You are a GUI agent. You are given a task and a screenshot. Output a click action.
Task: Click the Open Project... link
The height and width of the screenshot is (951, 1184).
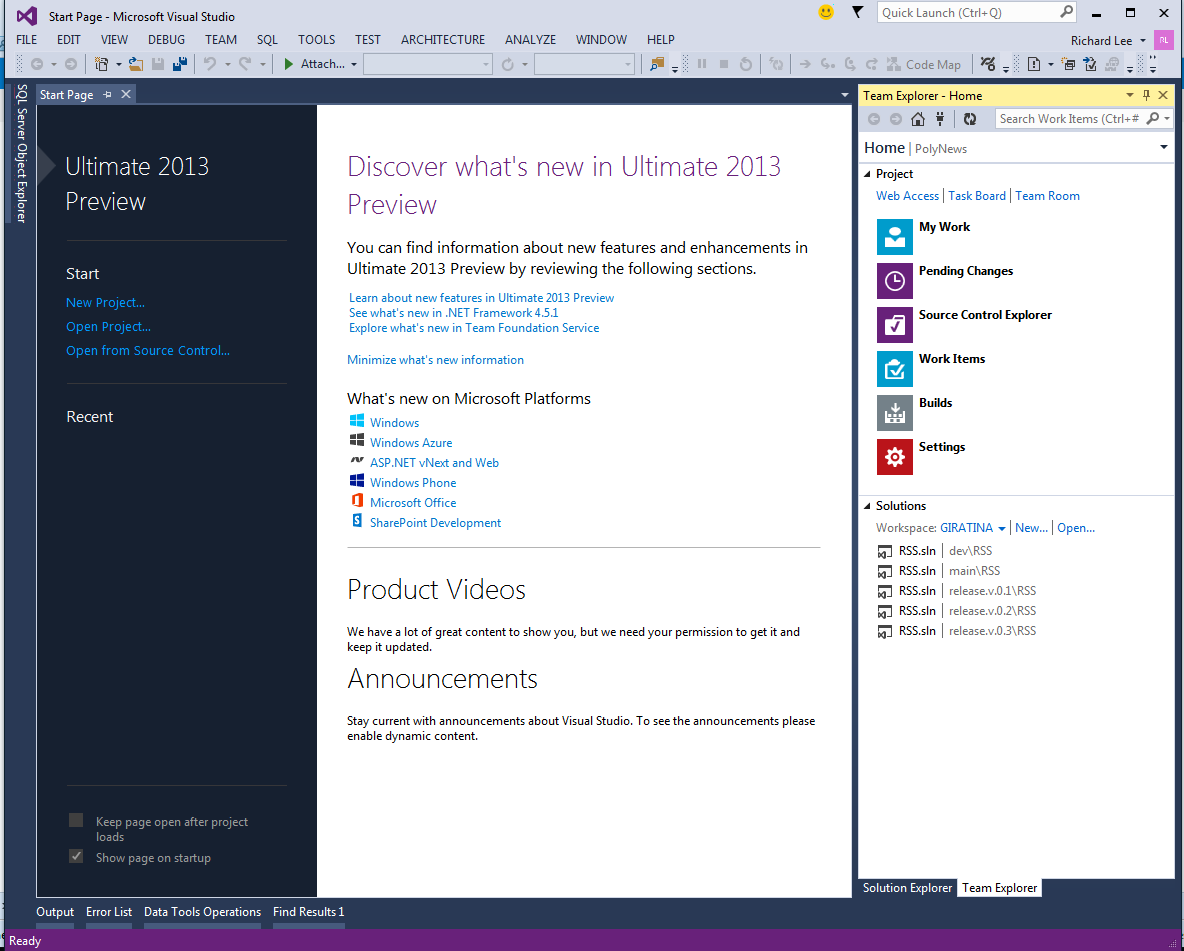pos(108,326)
